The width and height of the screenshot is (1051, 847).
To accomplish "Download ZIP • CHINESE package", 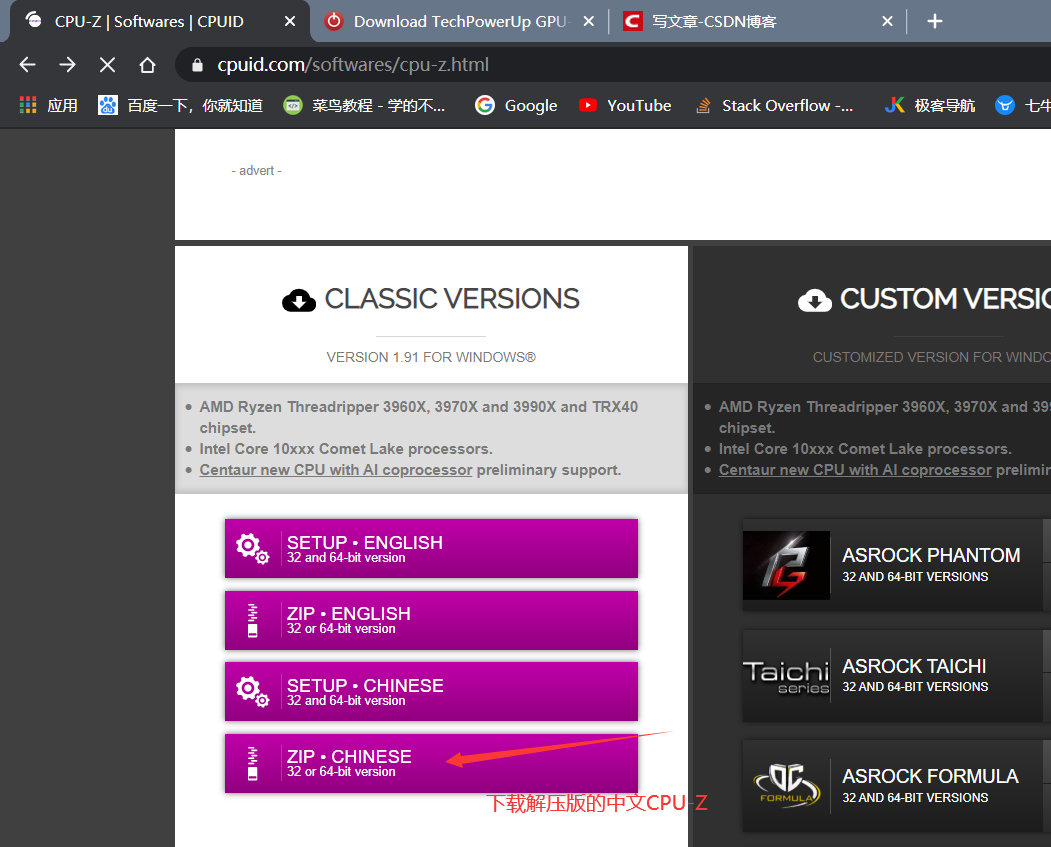I will (x=431, y=763).
